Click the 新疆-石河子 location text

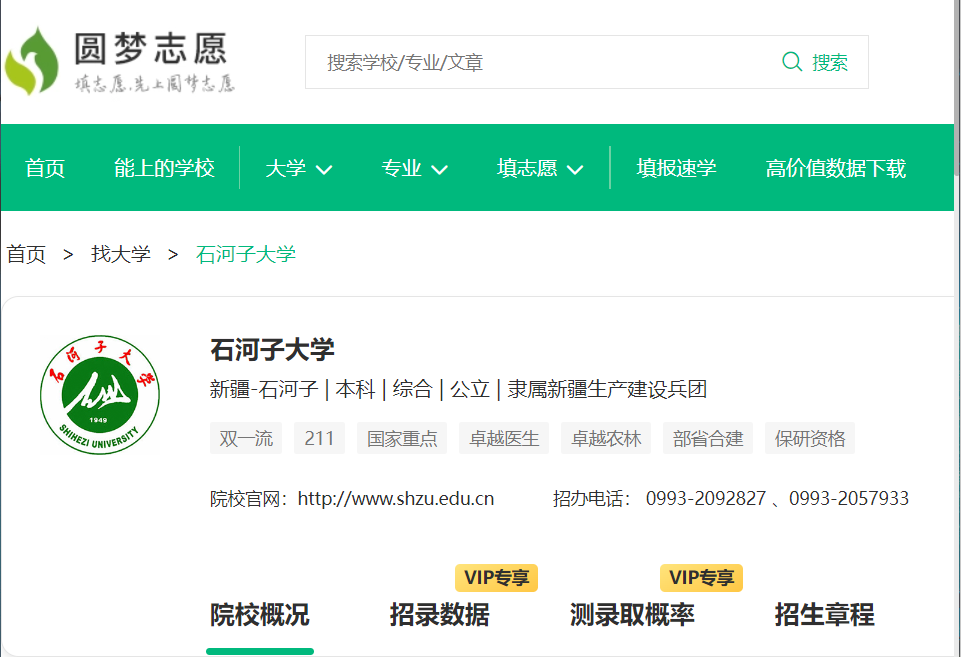pyautogui.click(x=264, y=389)
